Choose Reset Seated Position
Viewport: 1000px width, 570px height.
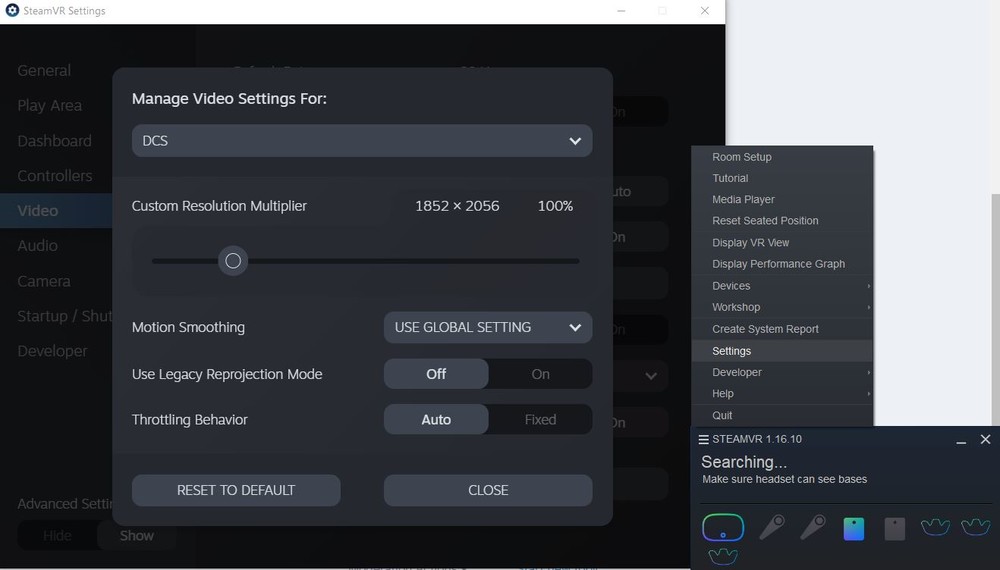pos(783,221)
